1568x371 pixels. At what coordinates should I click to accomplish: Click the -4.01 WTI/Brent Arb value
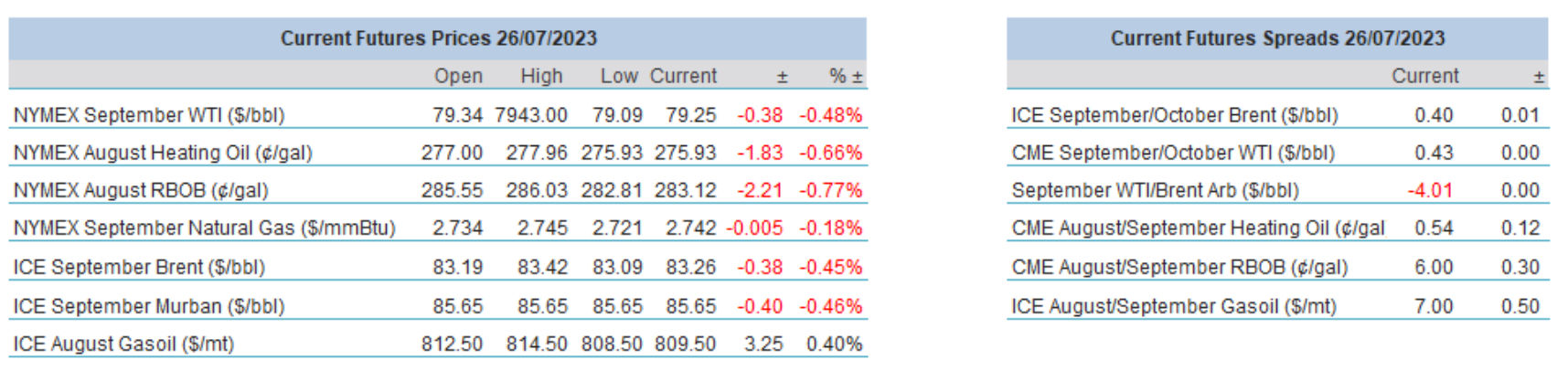pyautogui.click(x=1430, y=190)
